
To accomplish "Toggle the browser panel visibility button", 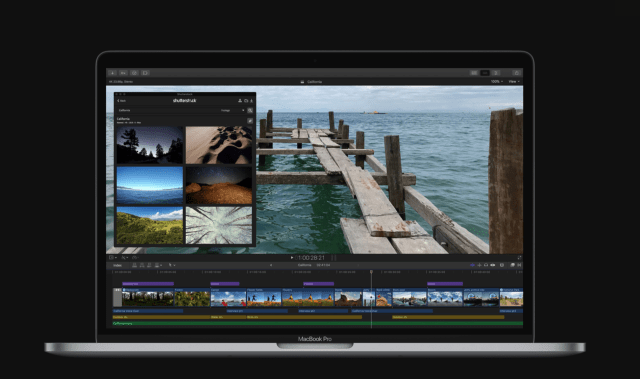I will tap(474, 73).
